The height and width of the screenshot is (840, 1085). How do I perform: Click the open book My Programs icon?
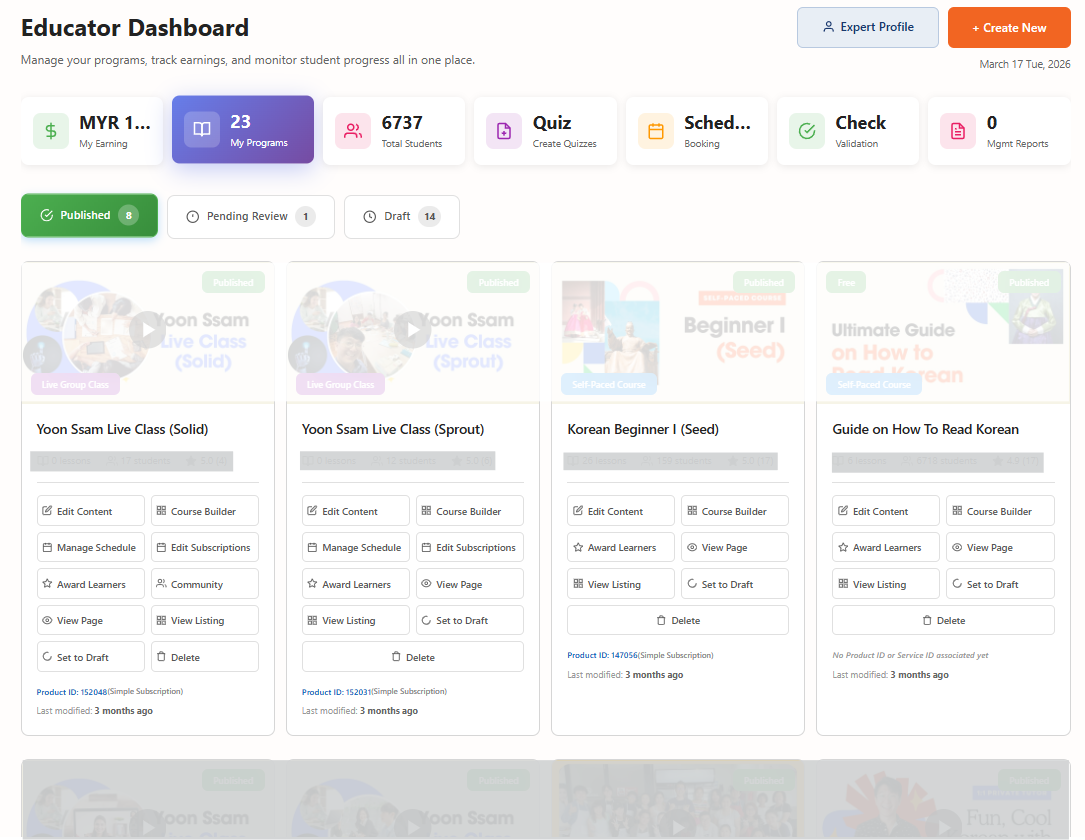(202, 130)
